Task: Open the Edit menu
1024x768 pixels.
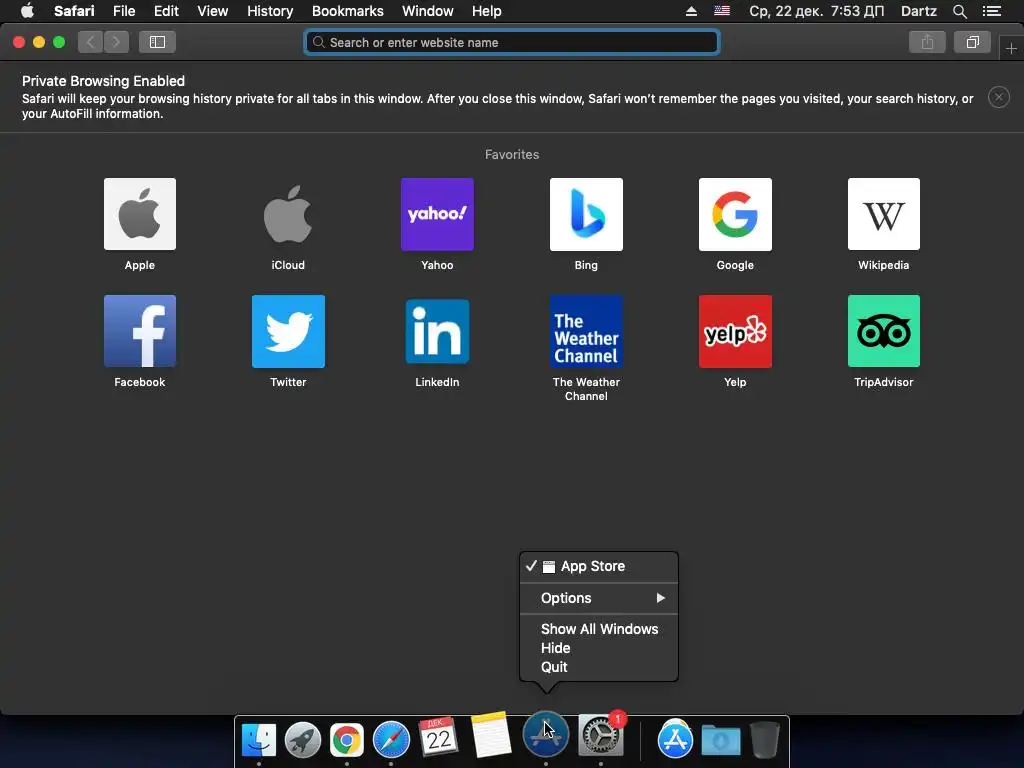Action: 166,11
